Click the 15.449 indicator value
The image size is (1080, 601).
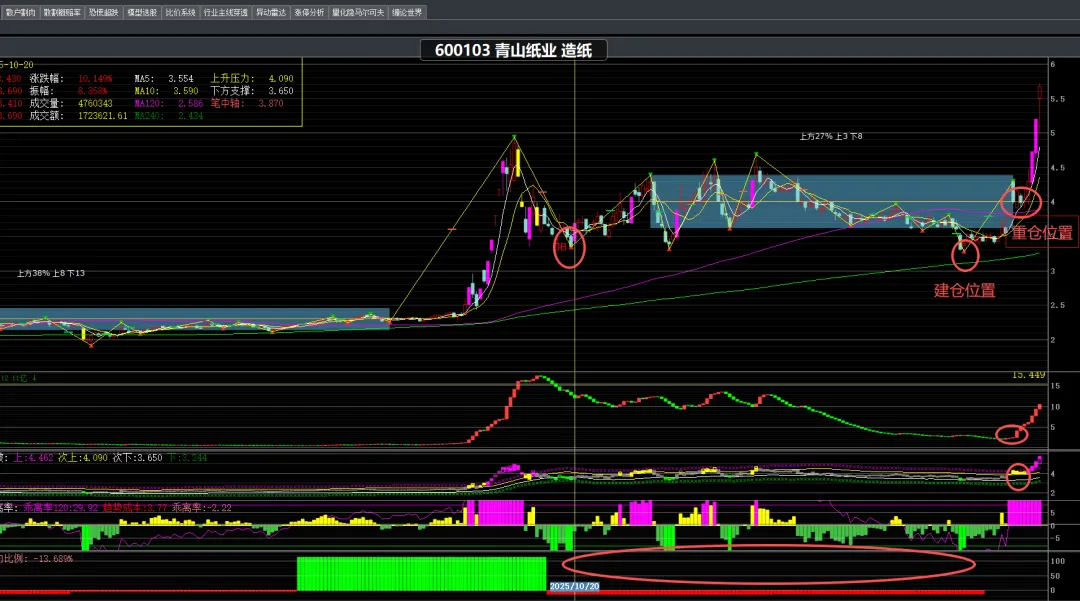pos(1028,375)
